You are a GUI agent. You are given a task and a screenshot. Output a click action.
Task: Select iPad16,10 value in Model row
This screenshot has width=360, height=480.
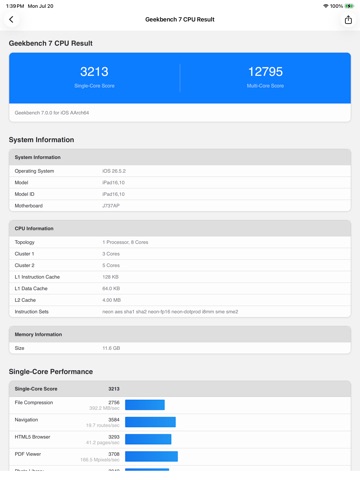[114, 182]
